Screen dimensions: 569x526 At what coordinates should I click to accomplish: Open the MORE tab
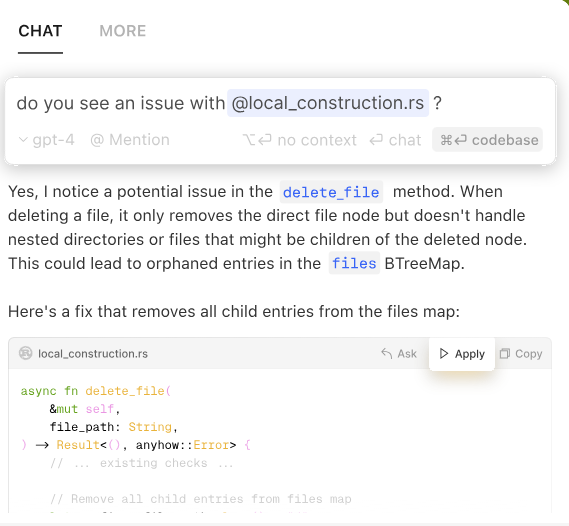123,31
